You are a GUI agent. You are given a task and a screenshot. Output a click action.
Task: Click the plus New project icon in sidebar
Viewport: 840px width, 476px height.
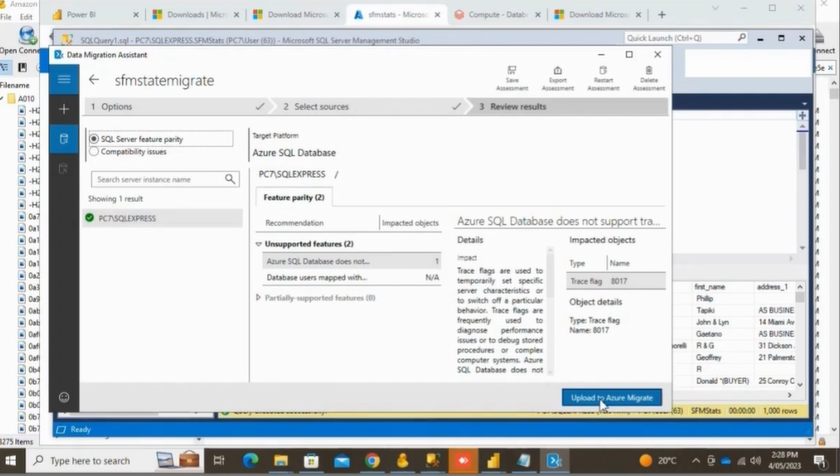tap(64, 109)
